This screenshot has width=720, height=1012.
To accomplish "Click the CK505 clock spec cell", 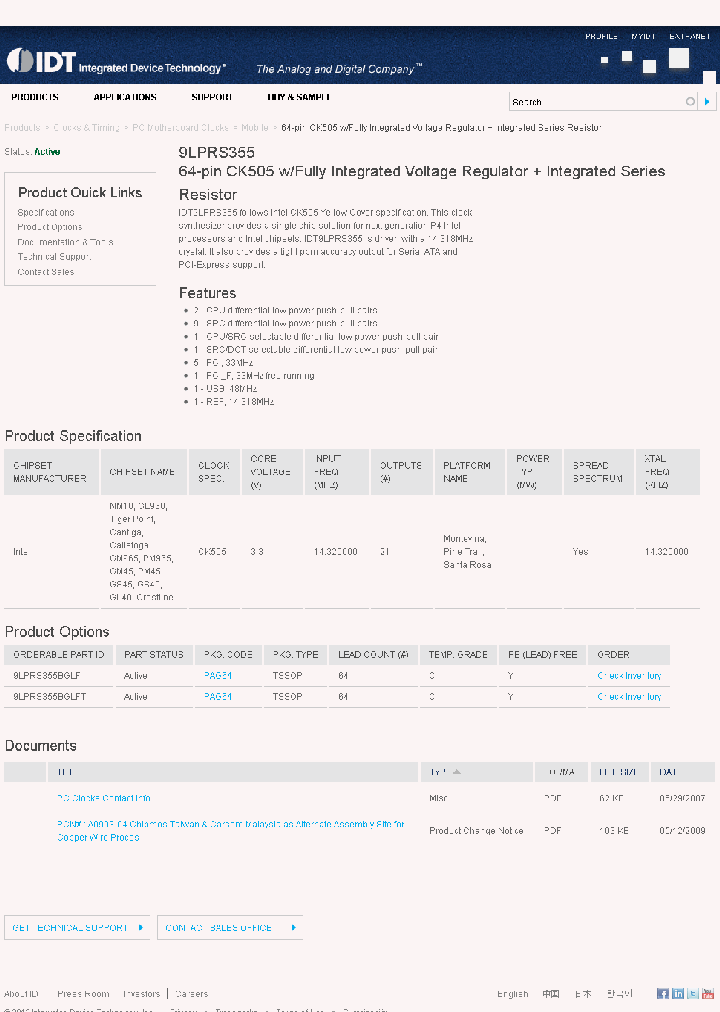I will (x=212, y=552).
